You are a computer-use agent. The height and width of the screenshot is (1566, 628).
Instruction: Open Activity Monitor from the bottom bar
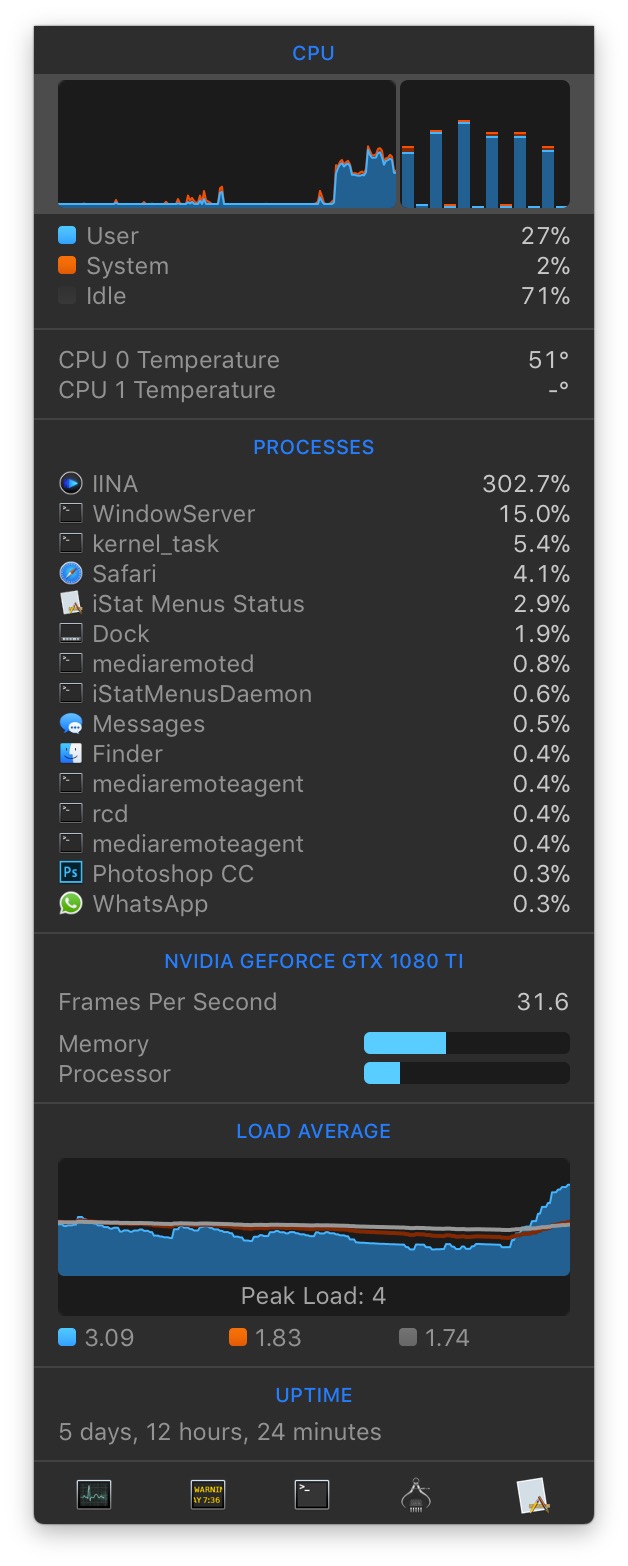[x=94, y=1494]
